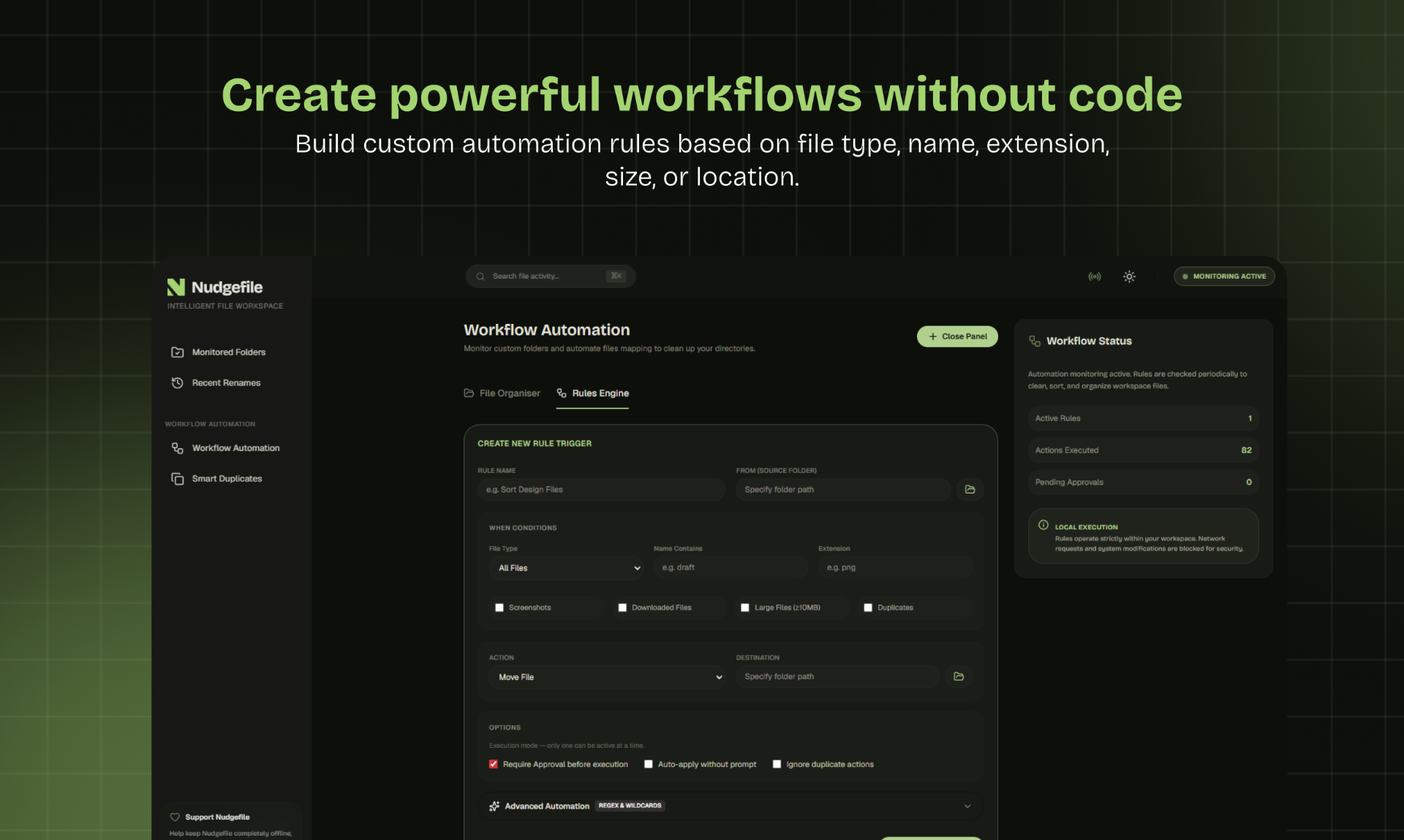
Task: Click the Destination folder path field
Action: pos(837,677)
